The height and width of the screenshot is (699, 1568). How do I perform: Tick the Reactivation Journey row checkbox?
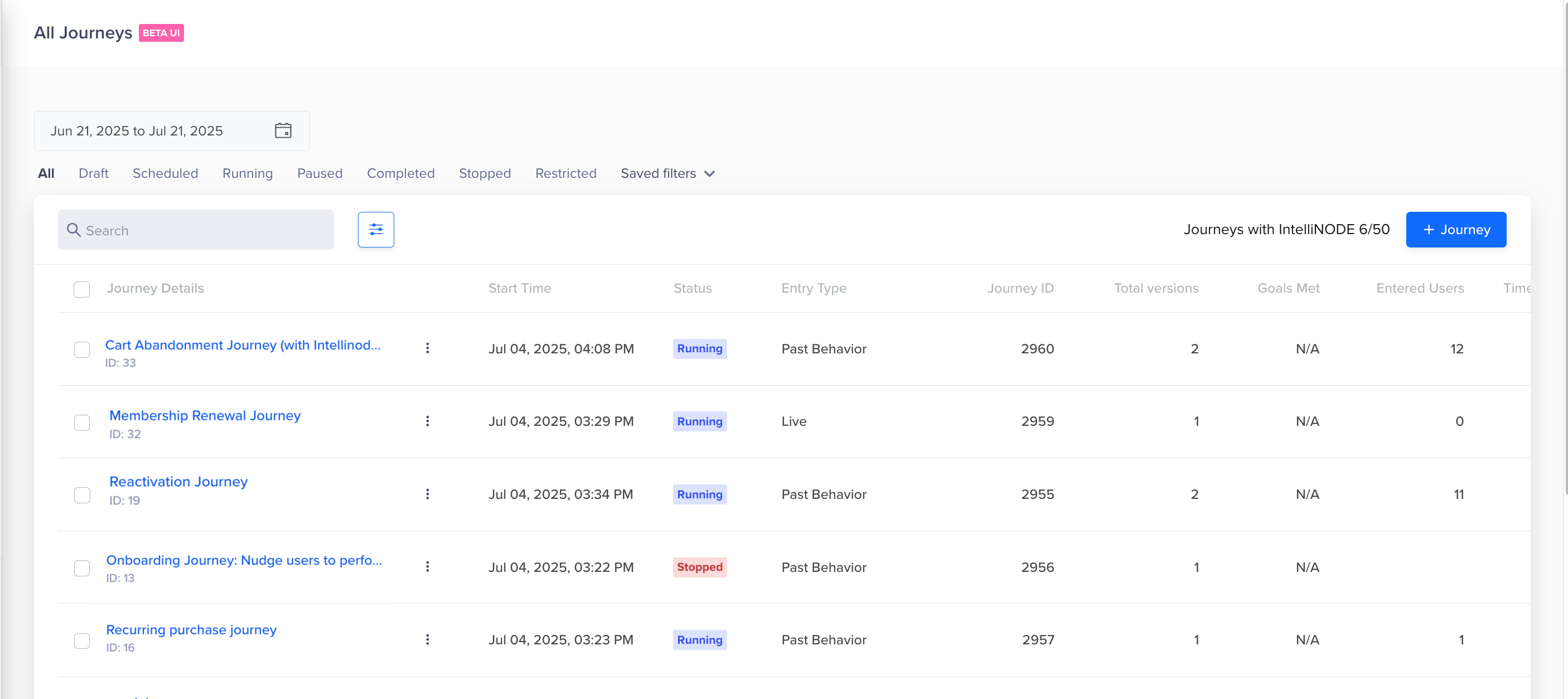tap(82, 495)
